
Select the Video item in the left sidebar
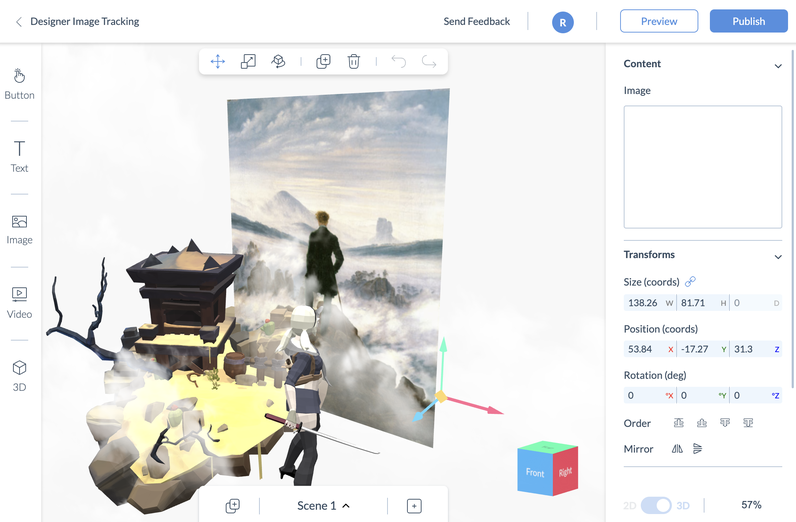(x=19, y=301)
